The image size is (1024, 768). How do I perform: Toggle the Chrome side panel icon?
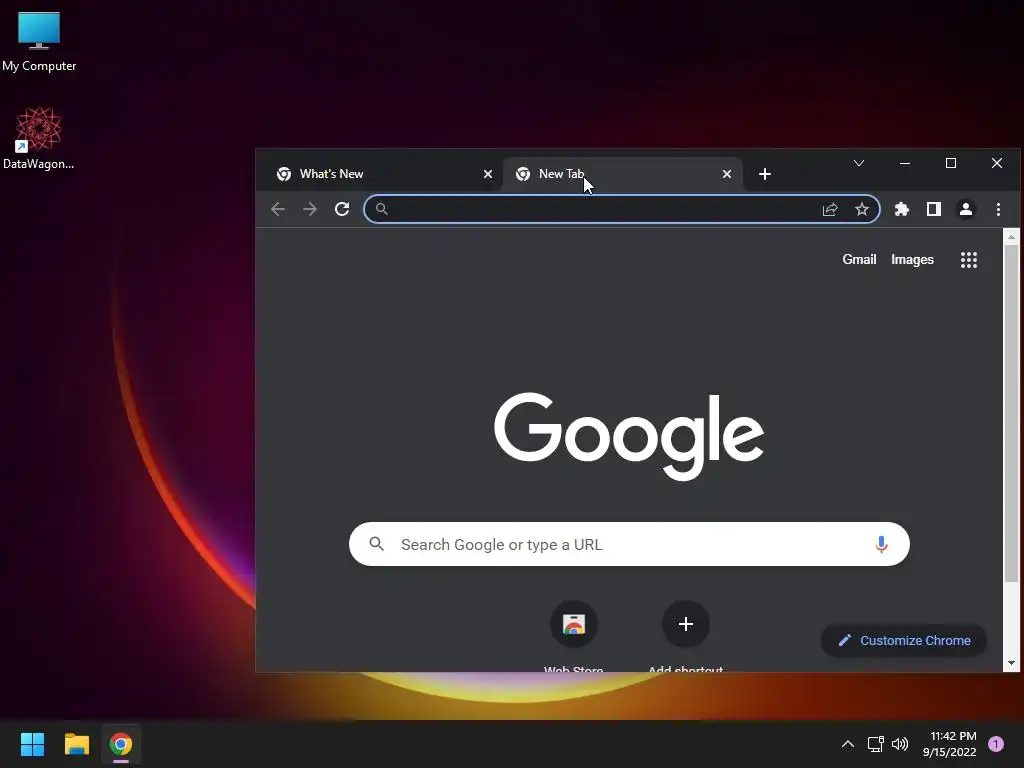pos(934,209)
